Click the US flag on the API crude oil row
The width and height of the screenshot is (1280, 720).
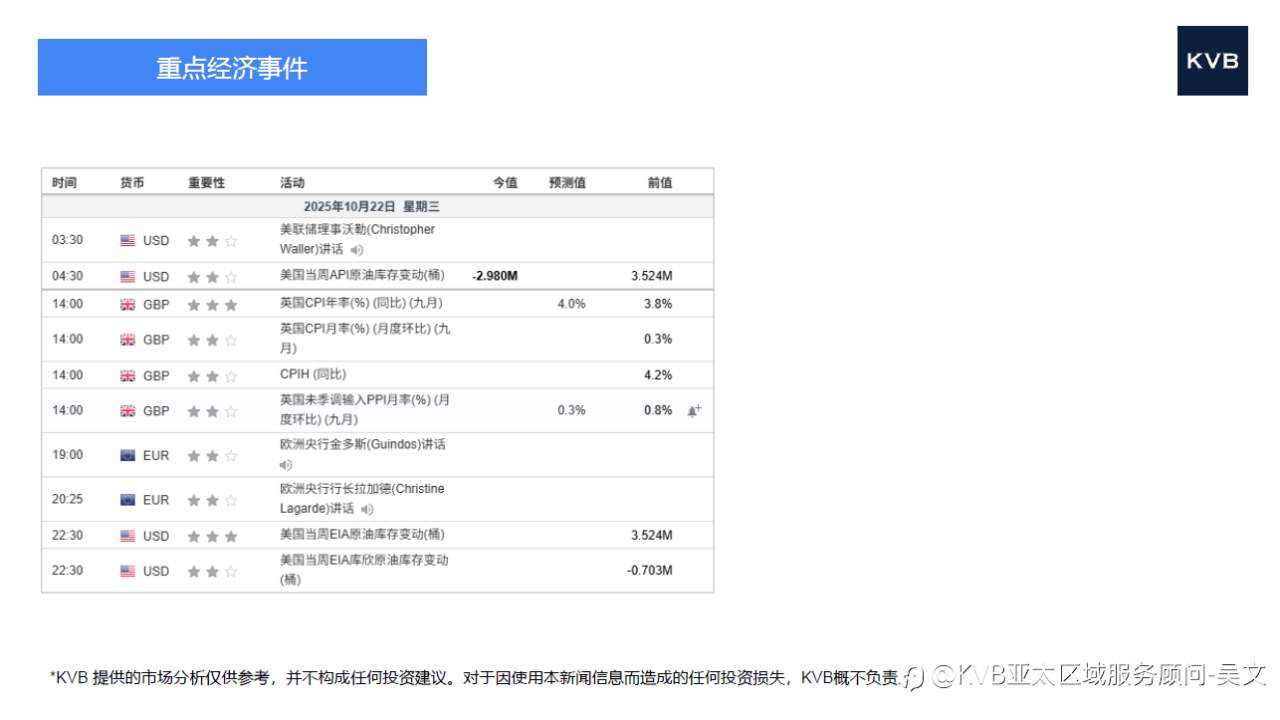click(127, 276)
